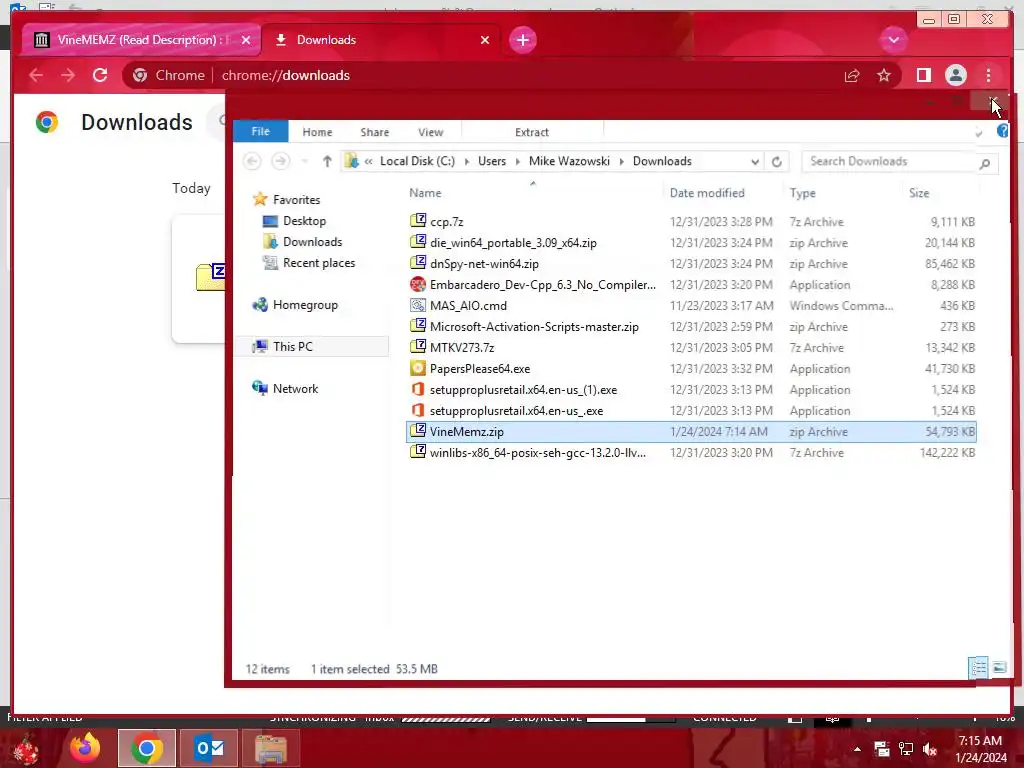This screenshot has height=768, width=1024.
Task: Open a new Chrome tab
Action: pyautogui.click(x=522, y=40)
